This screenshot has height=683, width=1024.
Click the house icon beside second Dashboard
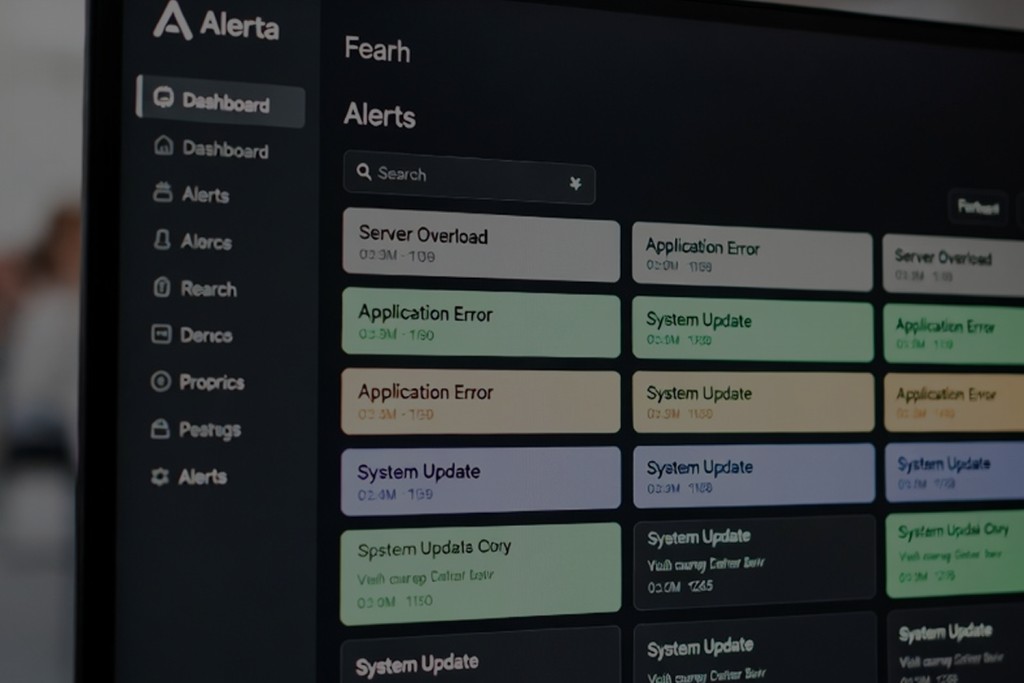click(163, 147)
